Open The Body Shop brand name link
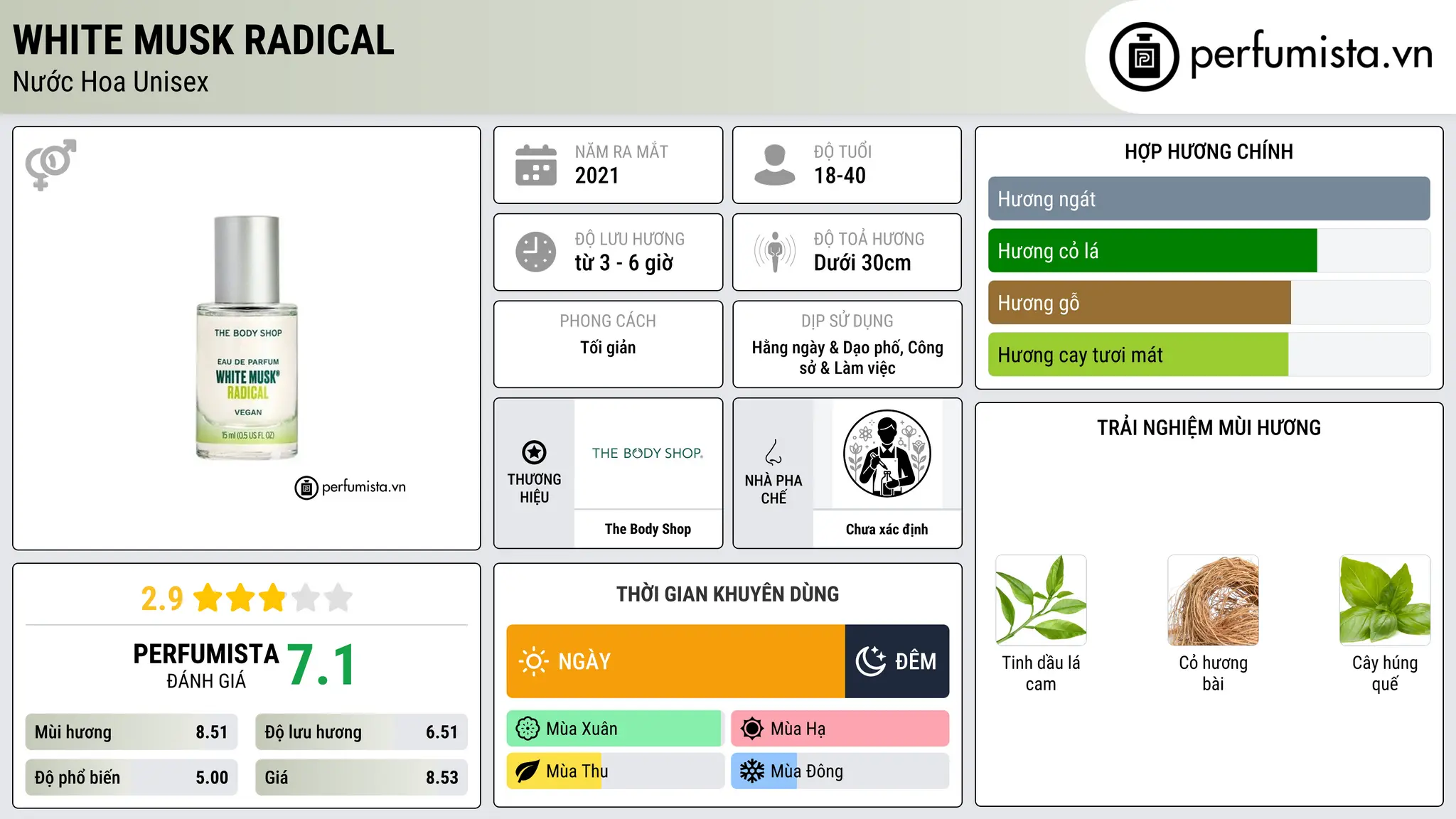1456x819 pixels. (x=648, y=529)
